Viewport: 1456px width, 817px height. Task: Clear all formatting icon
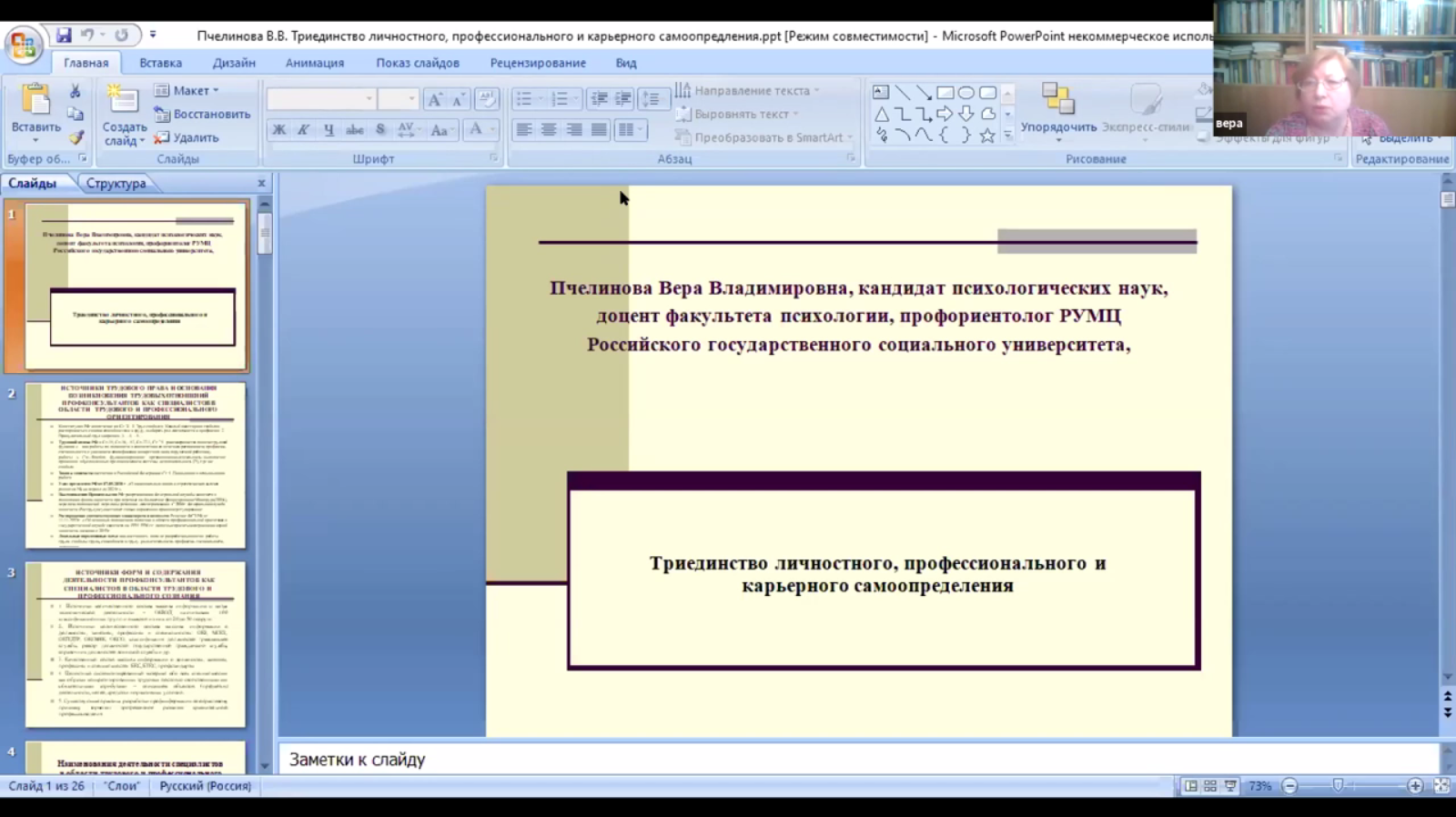[487, 99]
